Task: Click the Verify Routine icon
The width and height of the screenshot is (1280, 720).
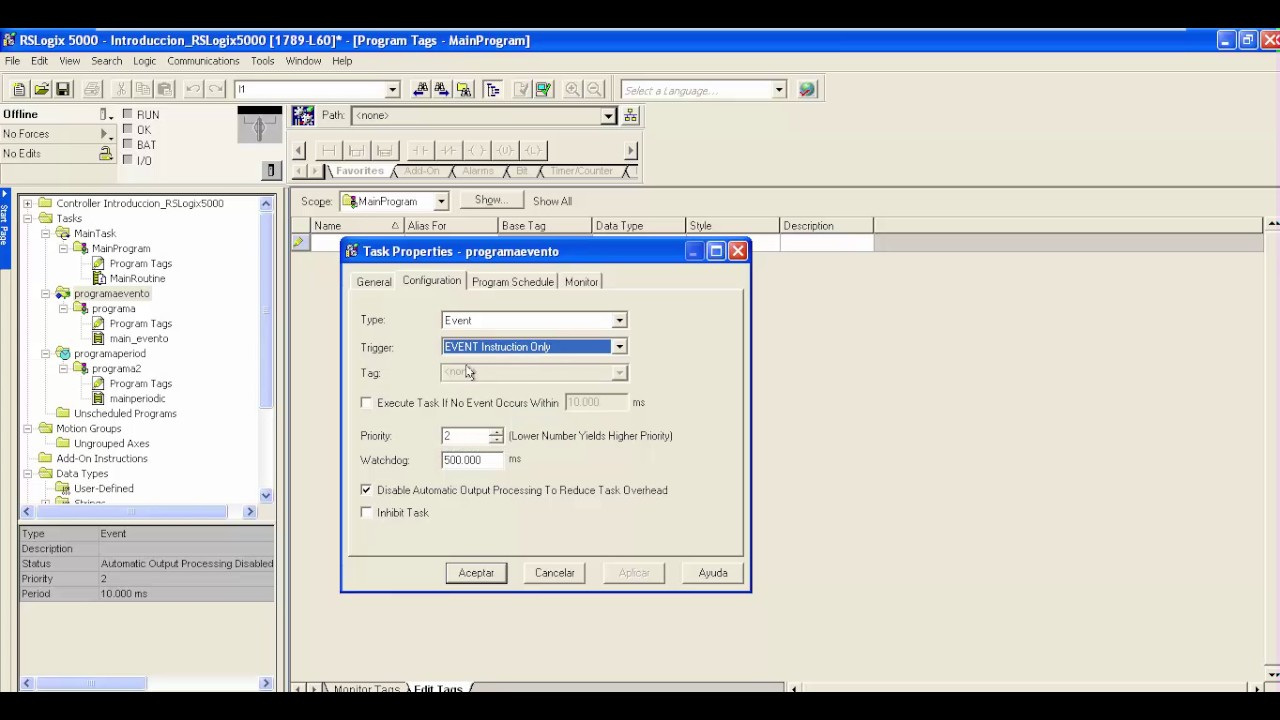Action: coord(521,90)
